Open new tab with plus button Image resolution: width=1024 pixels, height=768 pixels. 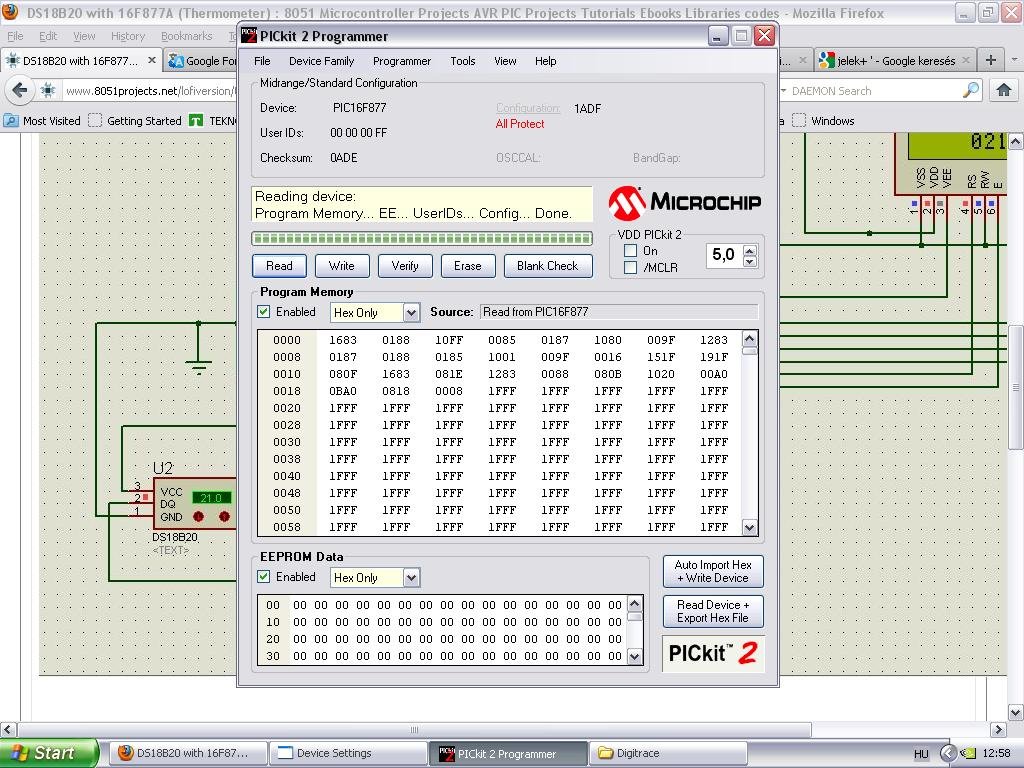pos(991,60)
